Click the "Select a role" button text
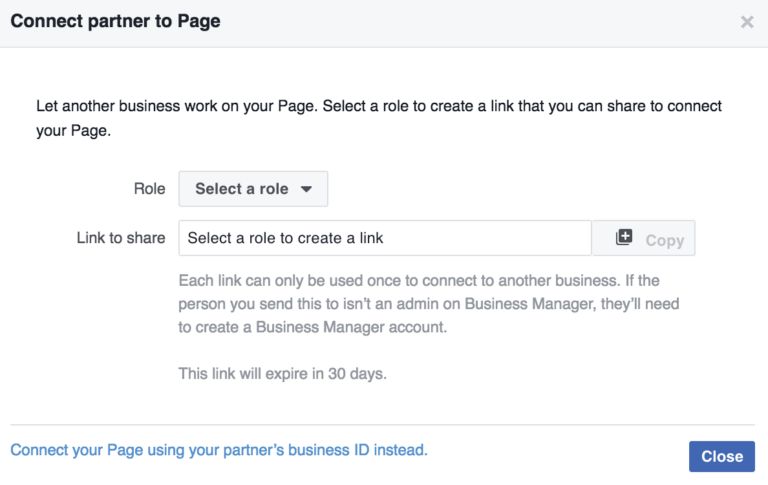Image resolution: width=768 pixels, height=485 pixels. click(241, 189)
